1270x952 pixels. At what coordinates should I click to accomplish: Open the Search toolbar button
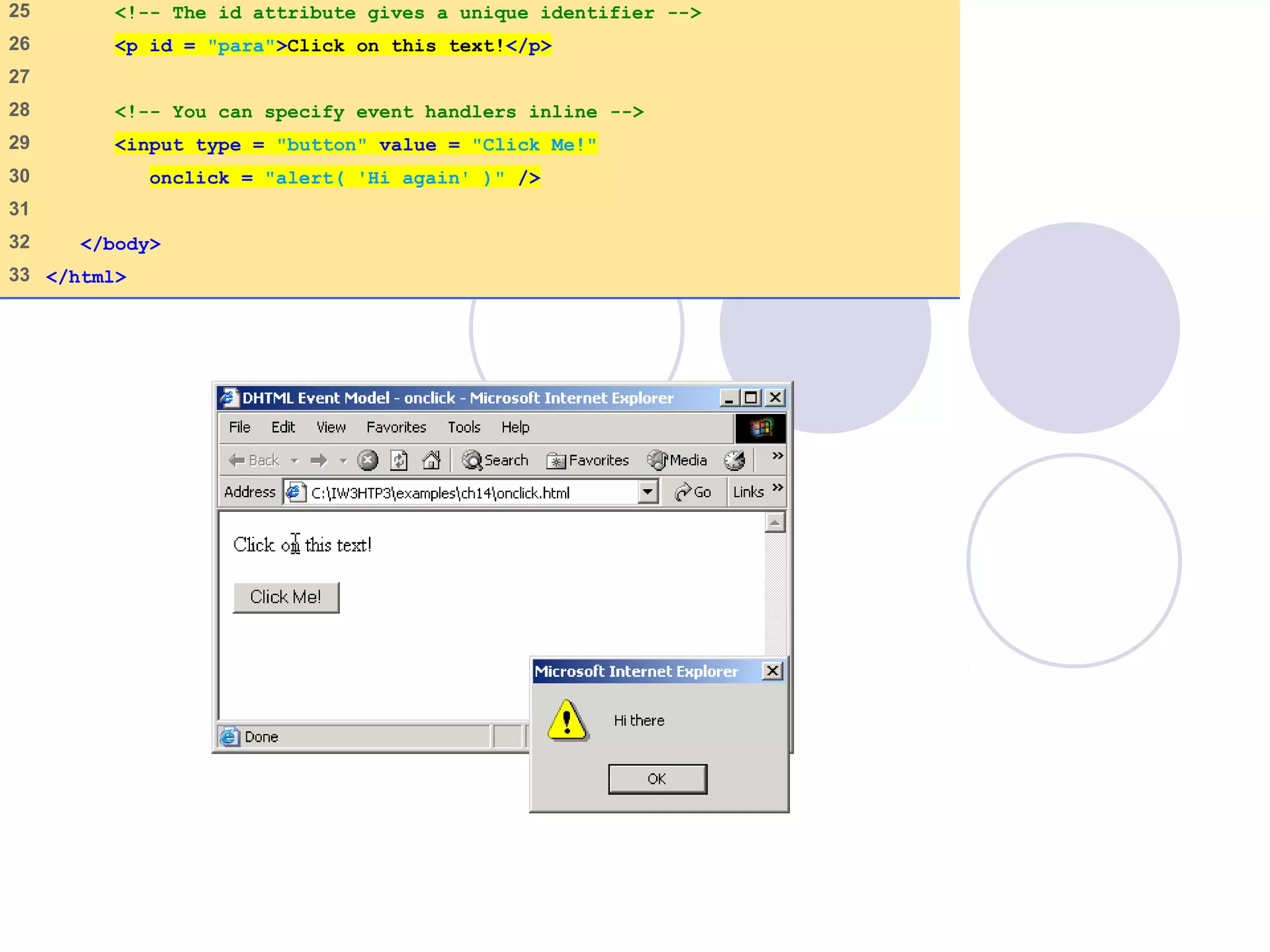click(495, 461)
